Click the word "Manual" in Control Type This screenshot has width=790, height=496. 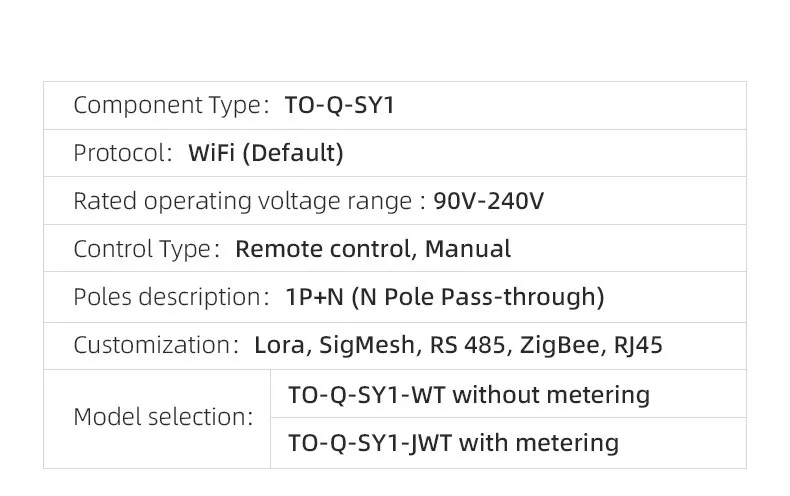point(468,249)
